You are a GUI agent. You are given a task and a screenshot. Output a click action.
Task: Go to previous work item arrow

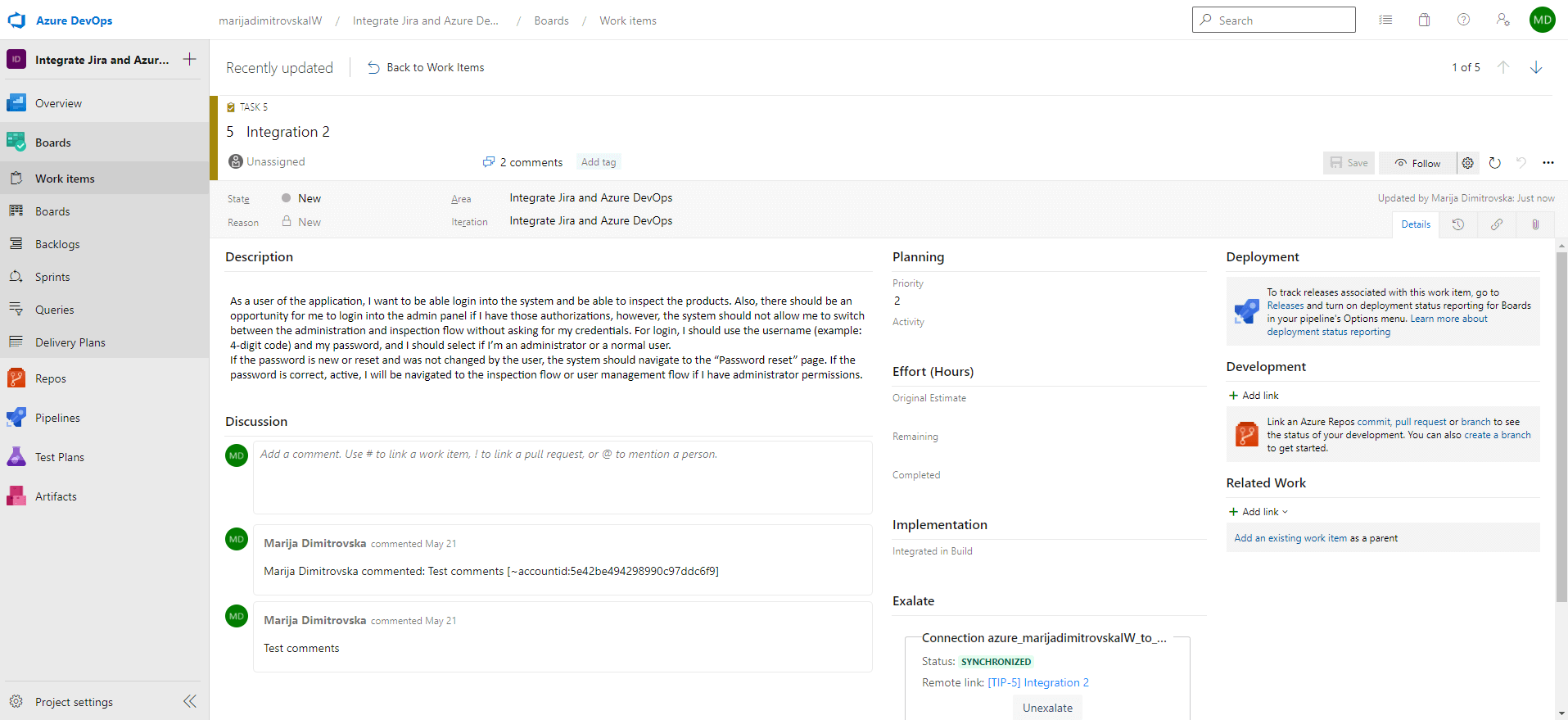click(x=1503, y=67)
